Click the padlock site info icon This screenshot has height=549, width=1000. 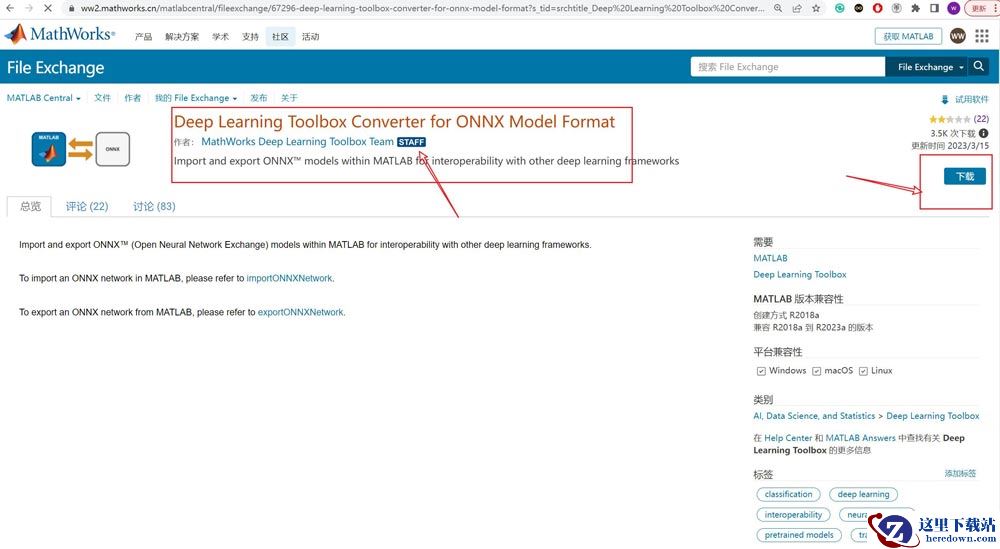click(x=71, y=8)
